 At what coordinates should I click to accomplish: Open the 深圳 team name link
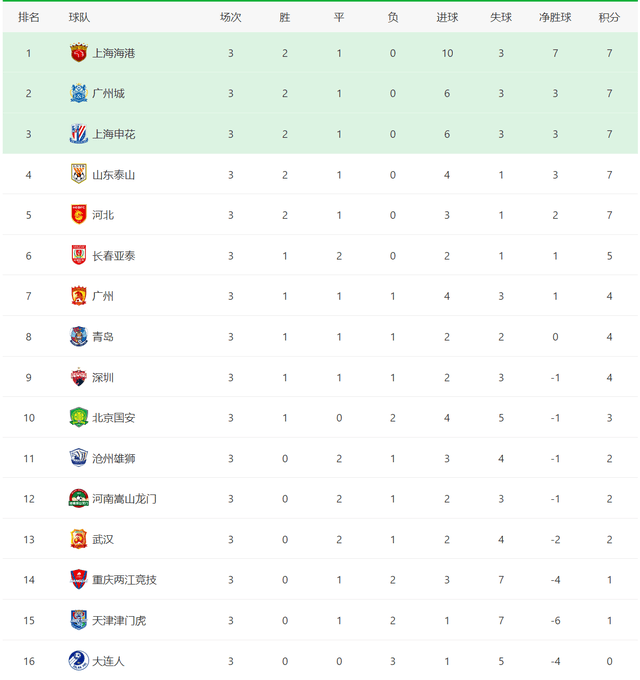click(x=103, y=377)
